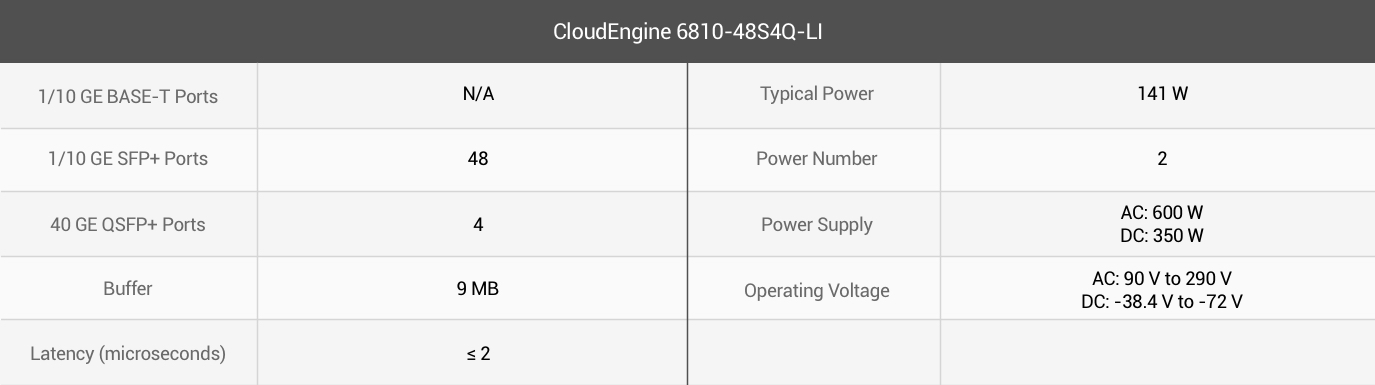Select the Buffer row label
1375x385 pixels.
pyautogui.click(x=128, y=288)
